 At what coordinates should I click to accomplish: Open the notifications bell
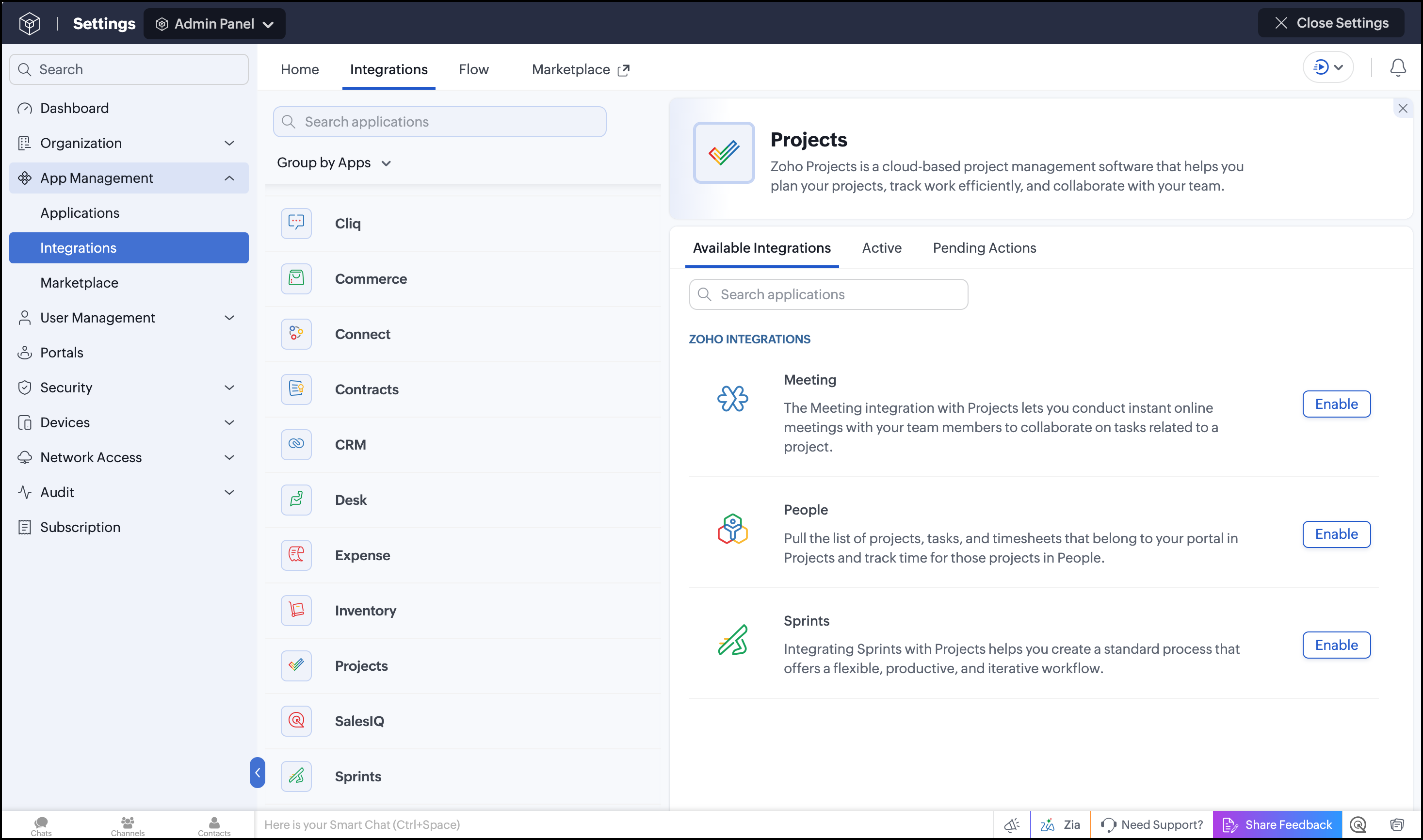pyautogui.click(x=1397, y=68)
